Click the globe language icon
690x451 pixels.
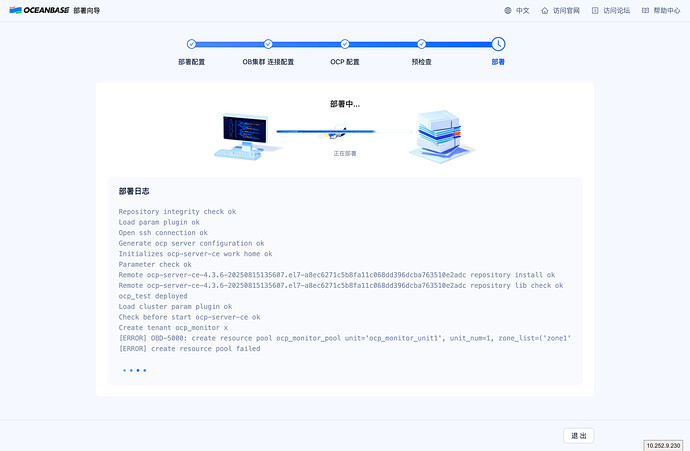coord(508,10)
